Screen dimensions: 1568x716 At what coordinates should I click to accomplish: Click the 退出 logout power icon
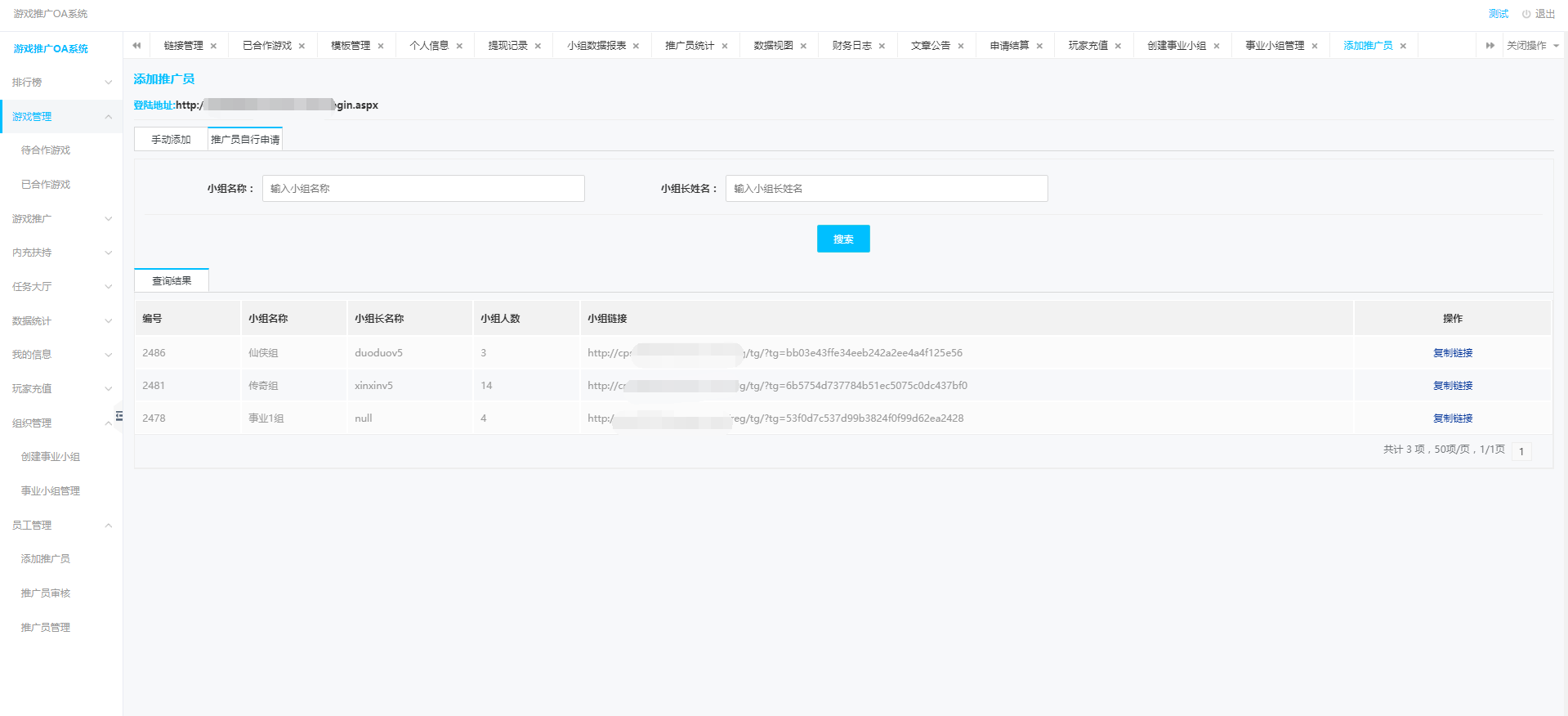pyautogui.click(x=1526, y=14)
